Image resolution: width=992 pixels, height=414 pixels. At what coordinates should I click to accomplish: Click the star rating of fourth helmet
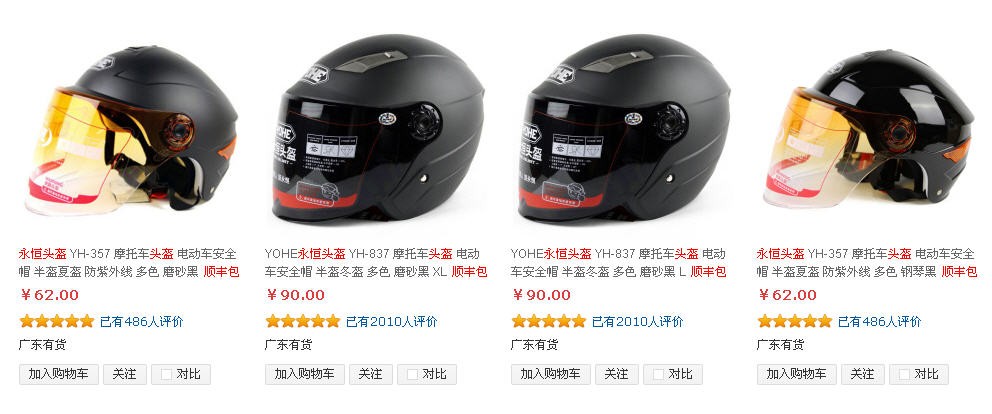point(795,321)
